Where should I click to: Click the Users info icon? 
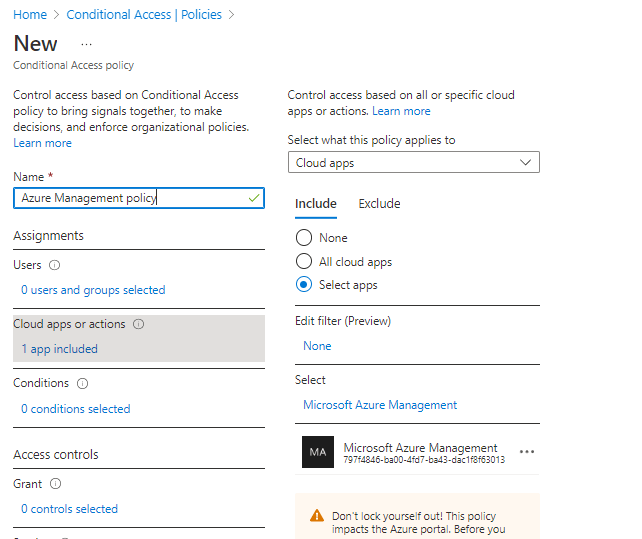click(x=54, y=266)
